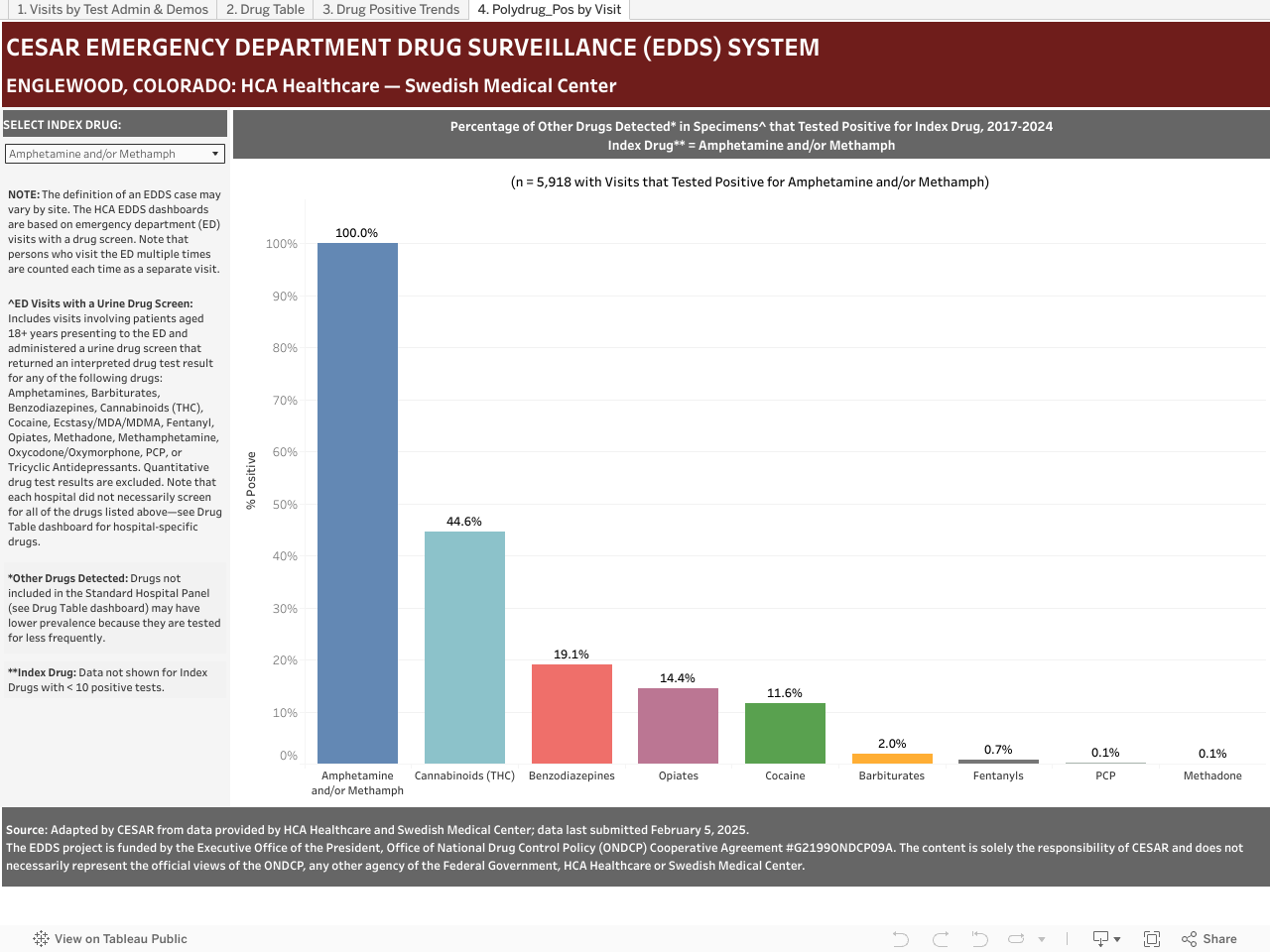Click the Source note in the footer
Screen dimensions: 1270x952
[x=377, y=830]
